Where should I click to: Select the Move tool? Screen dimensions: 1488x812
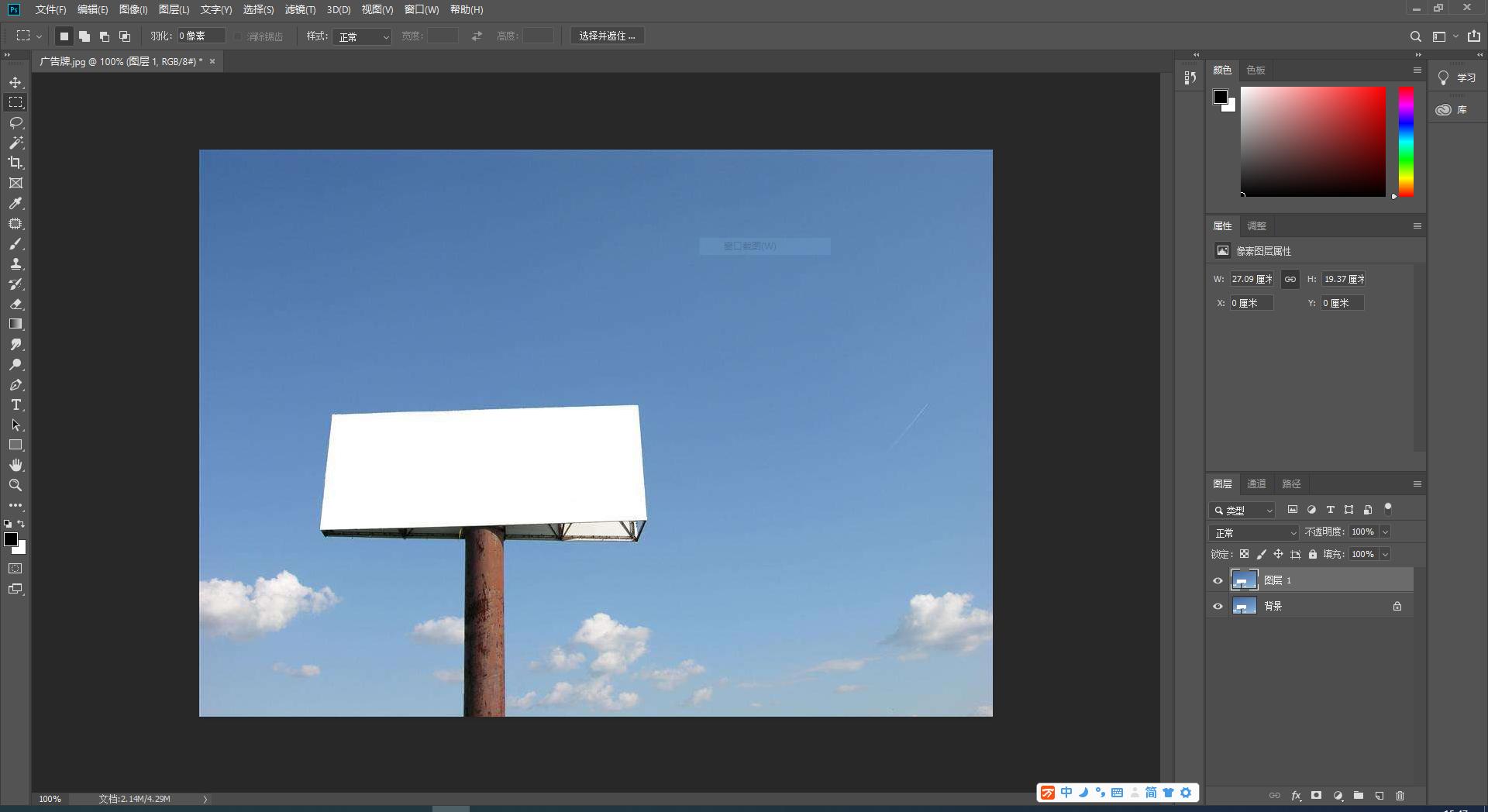click(x=15, y=81)
